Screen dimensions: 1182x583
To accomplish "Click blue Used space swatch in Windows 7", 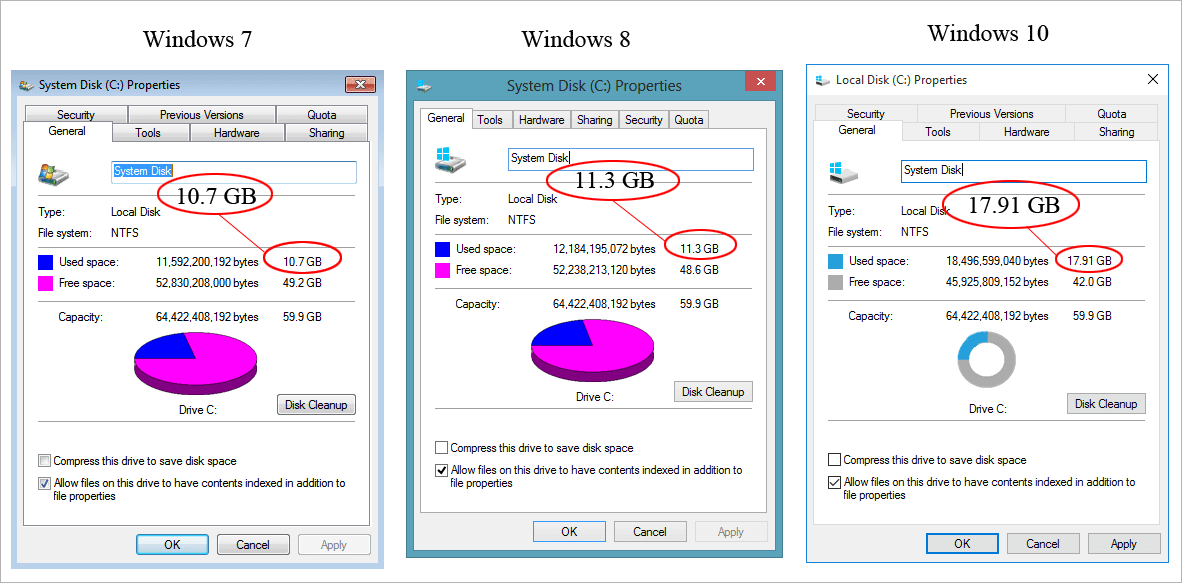I will [46, 262].
